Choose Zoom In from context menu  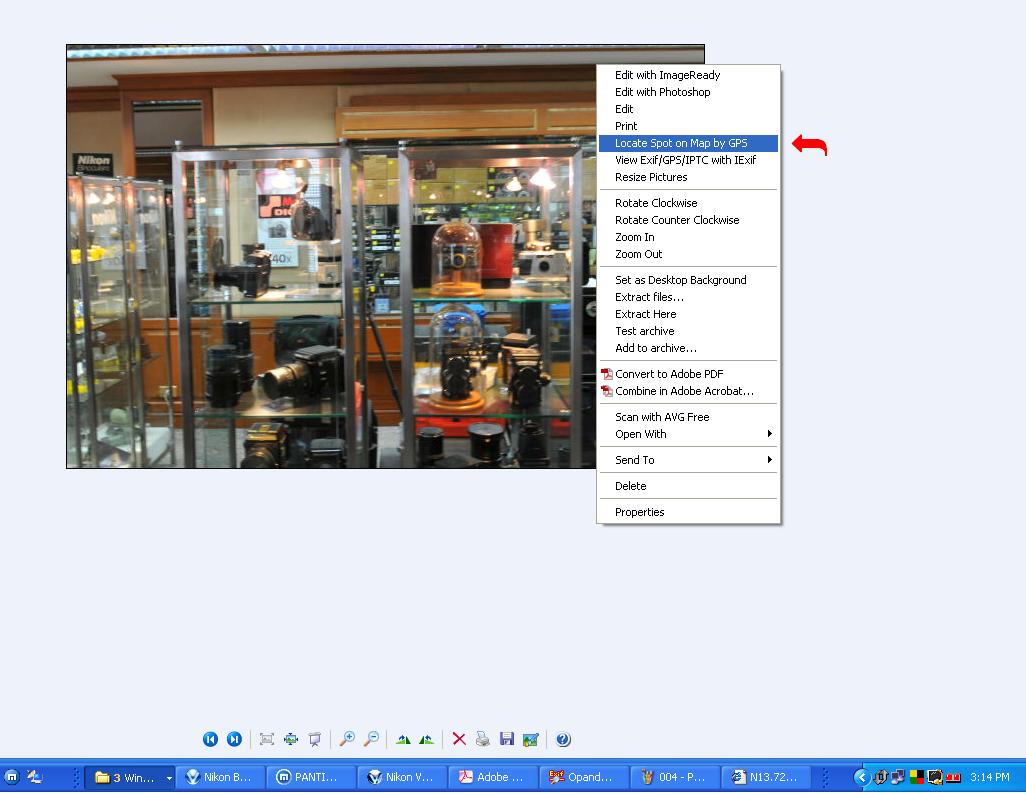tap(688, 238)
